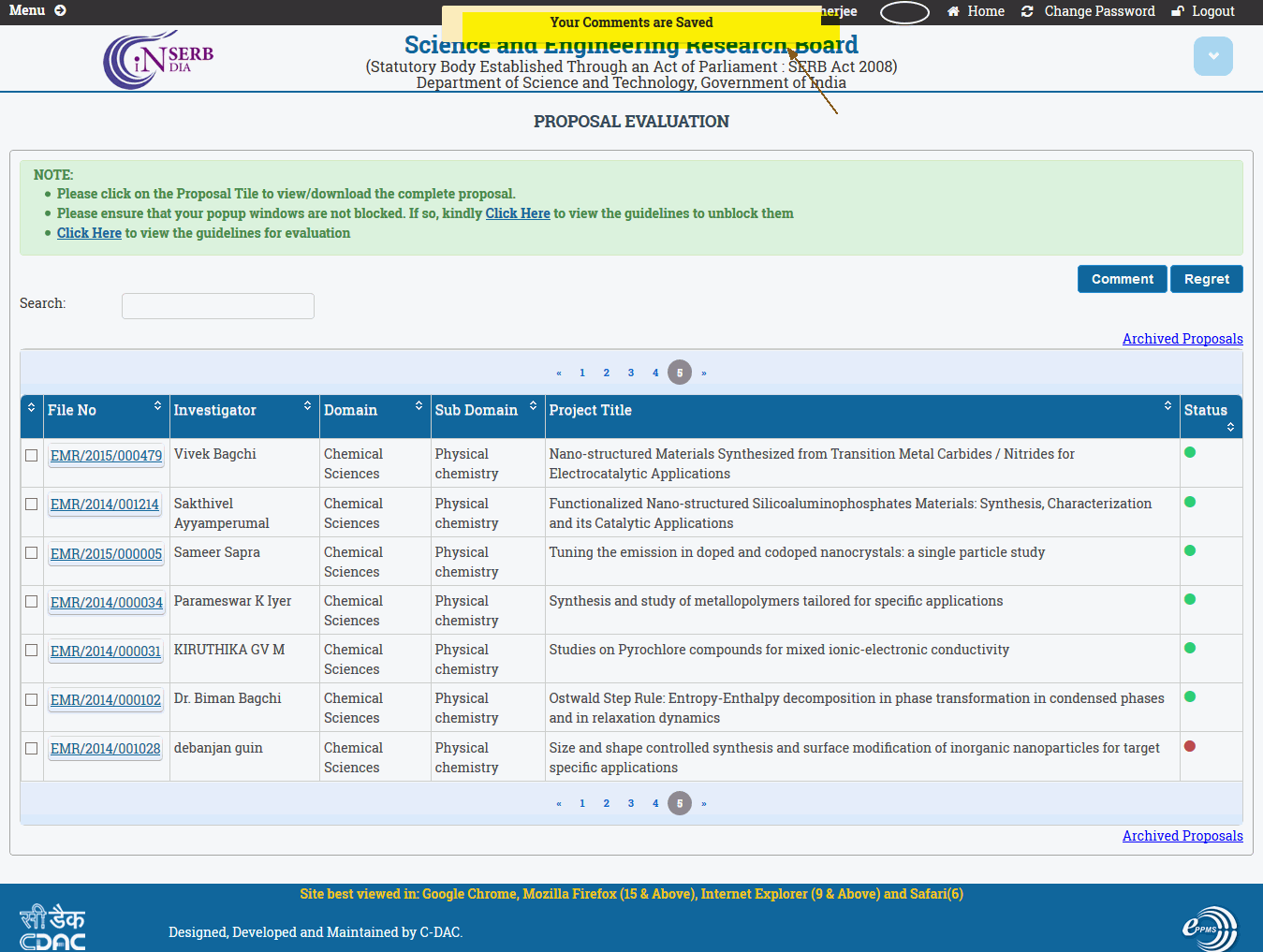Screen dimensions: 1263x952
Task: Sort the Project Title column
Action: click(1168, 405)
